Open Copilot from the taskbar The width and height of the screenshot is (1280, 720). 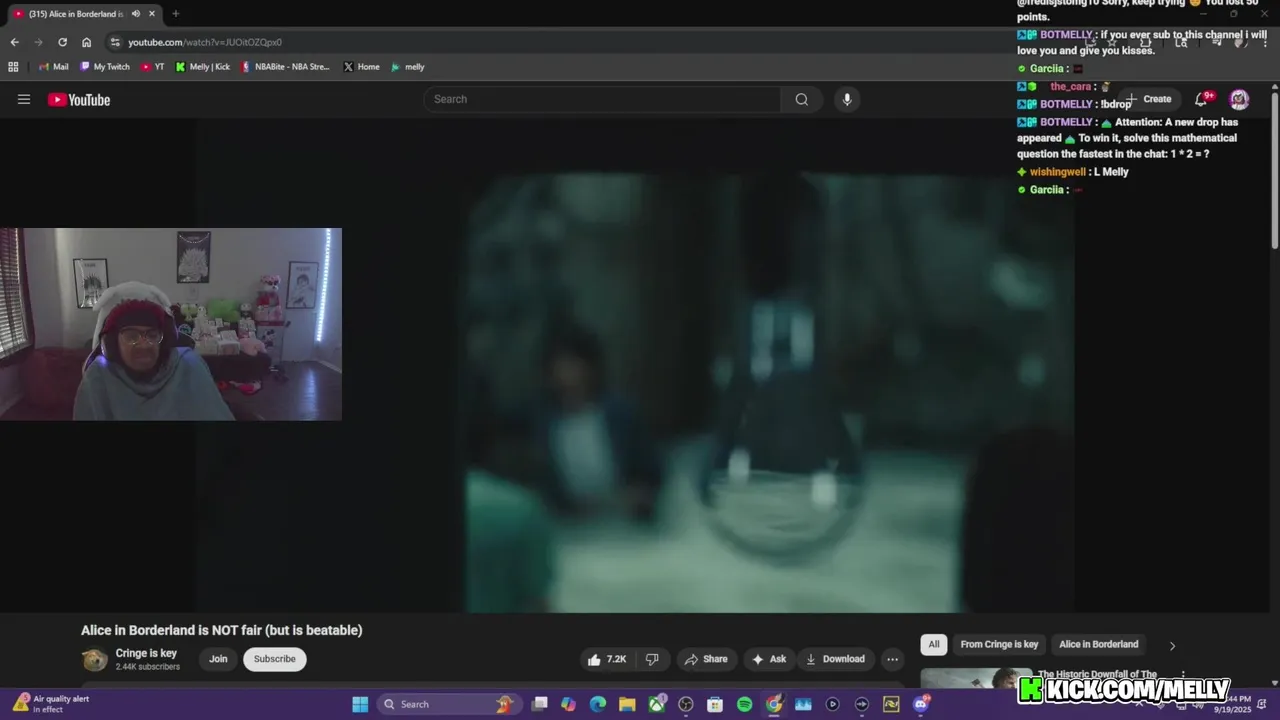[x=568, y=704]
